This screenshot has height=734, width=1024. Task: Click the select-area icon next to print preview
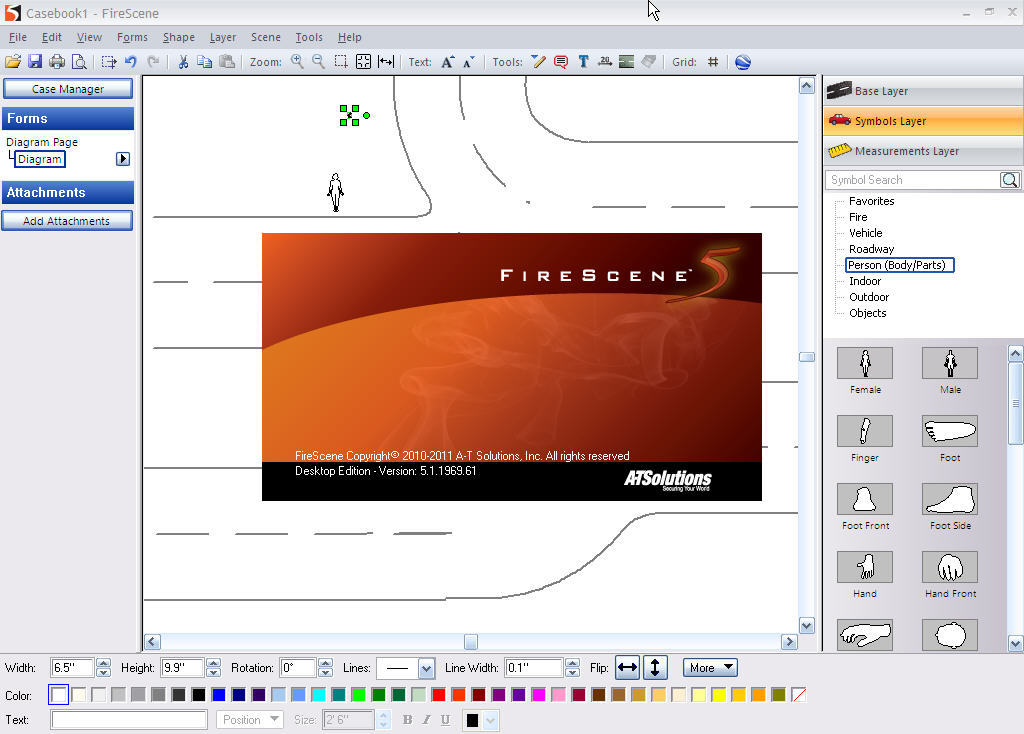(109, 62)
